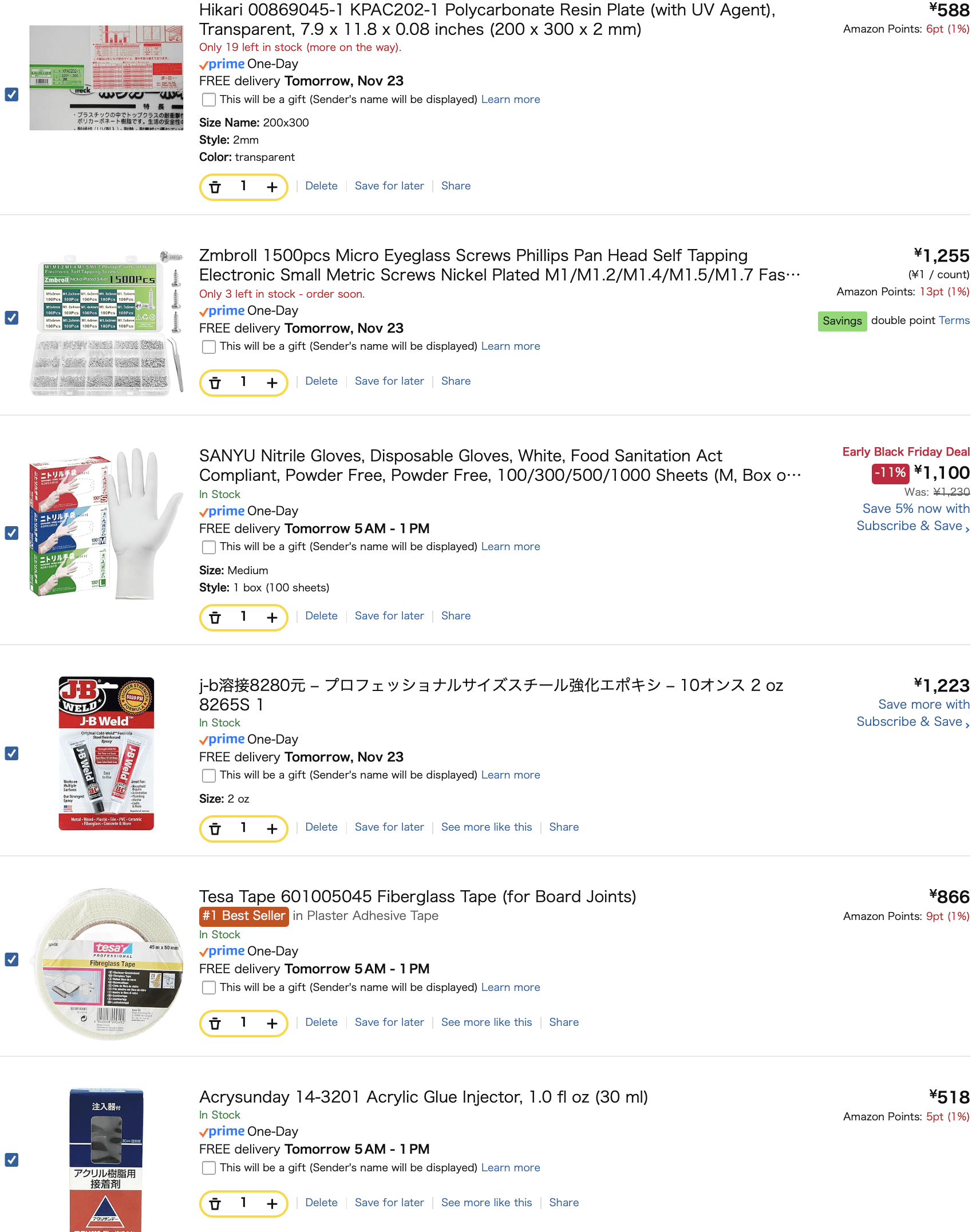Click trash icon for Zmbroll Eyeglass Screws
The image size is (980, 1232).
pos(215,383)
